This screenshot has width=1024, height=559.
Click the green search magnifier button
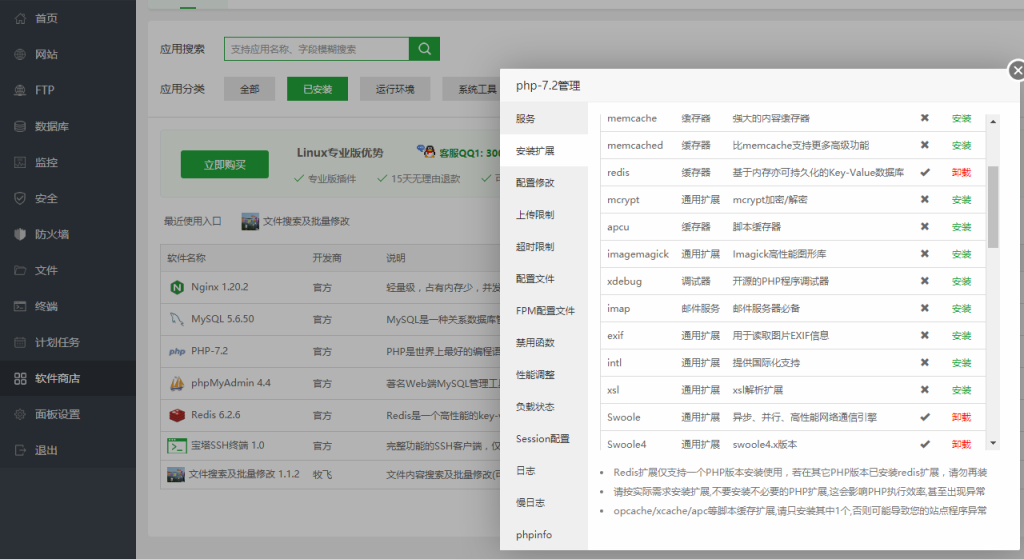[x=424, y=49]
